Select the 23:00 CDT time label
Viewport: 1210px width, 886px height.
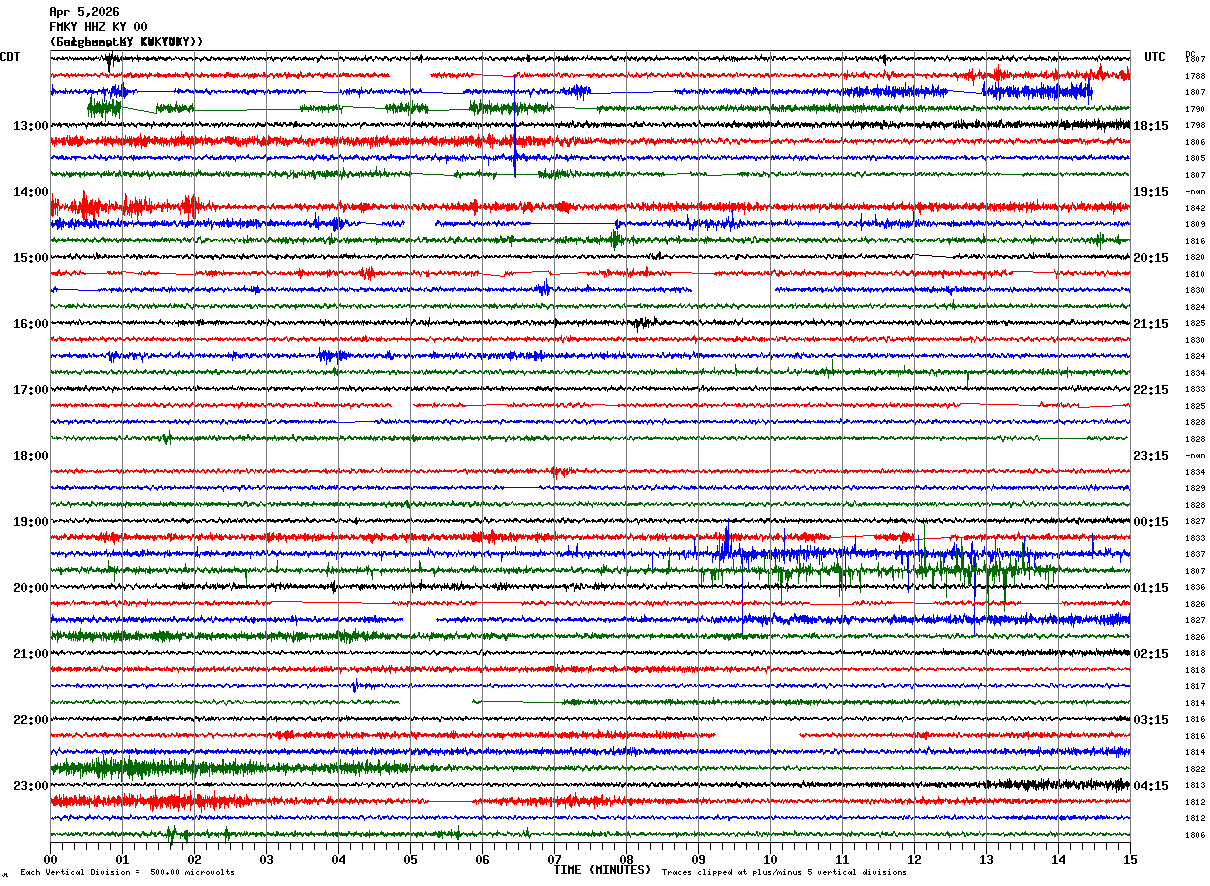[31, 785]
